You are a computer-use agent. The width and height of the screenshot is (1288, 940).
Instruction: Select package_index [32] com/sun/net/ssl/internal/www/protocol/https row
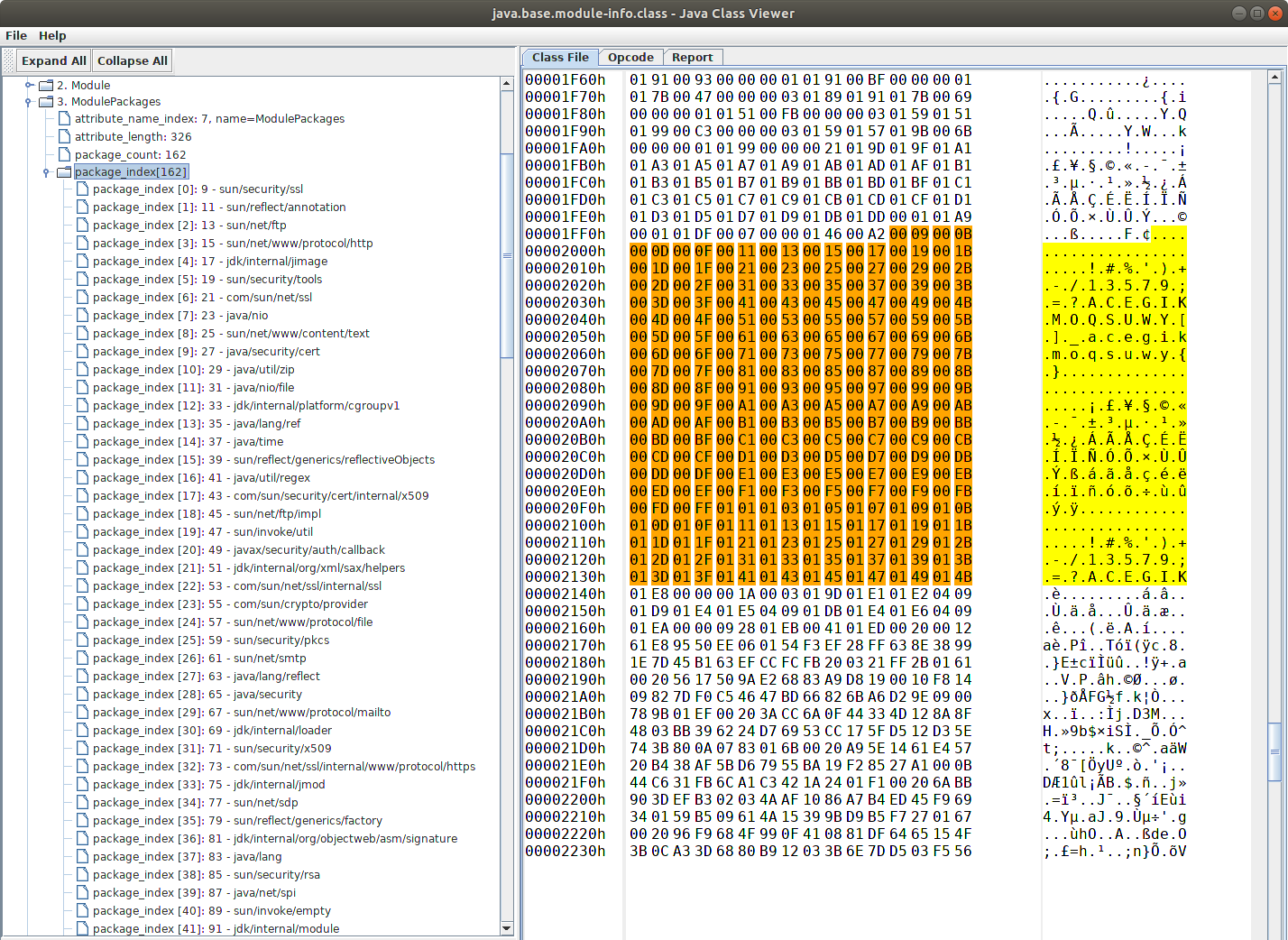pyautogui.click(x=284, y=766)
